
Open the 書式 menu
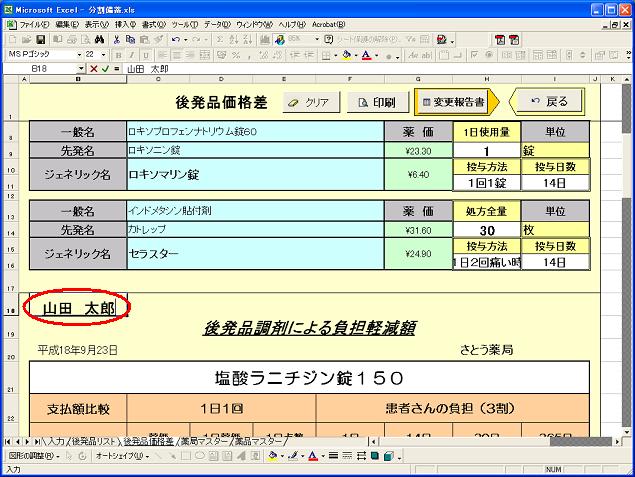[x=153, y=23]
